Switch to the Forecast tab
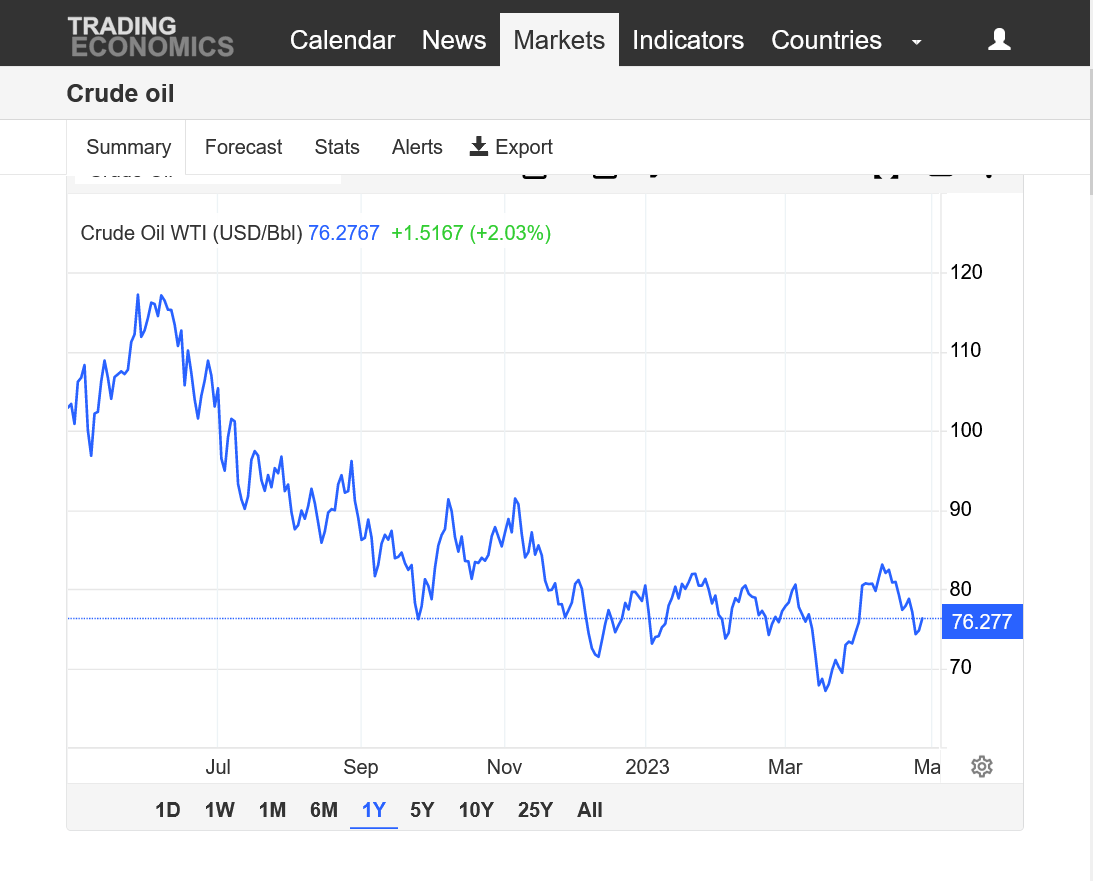 pyautogui.click(x=243, y=147)
